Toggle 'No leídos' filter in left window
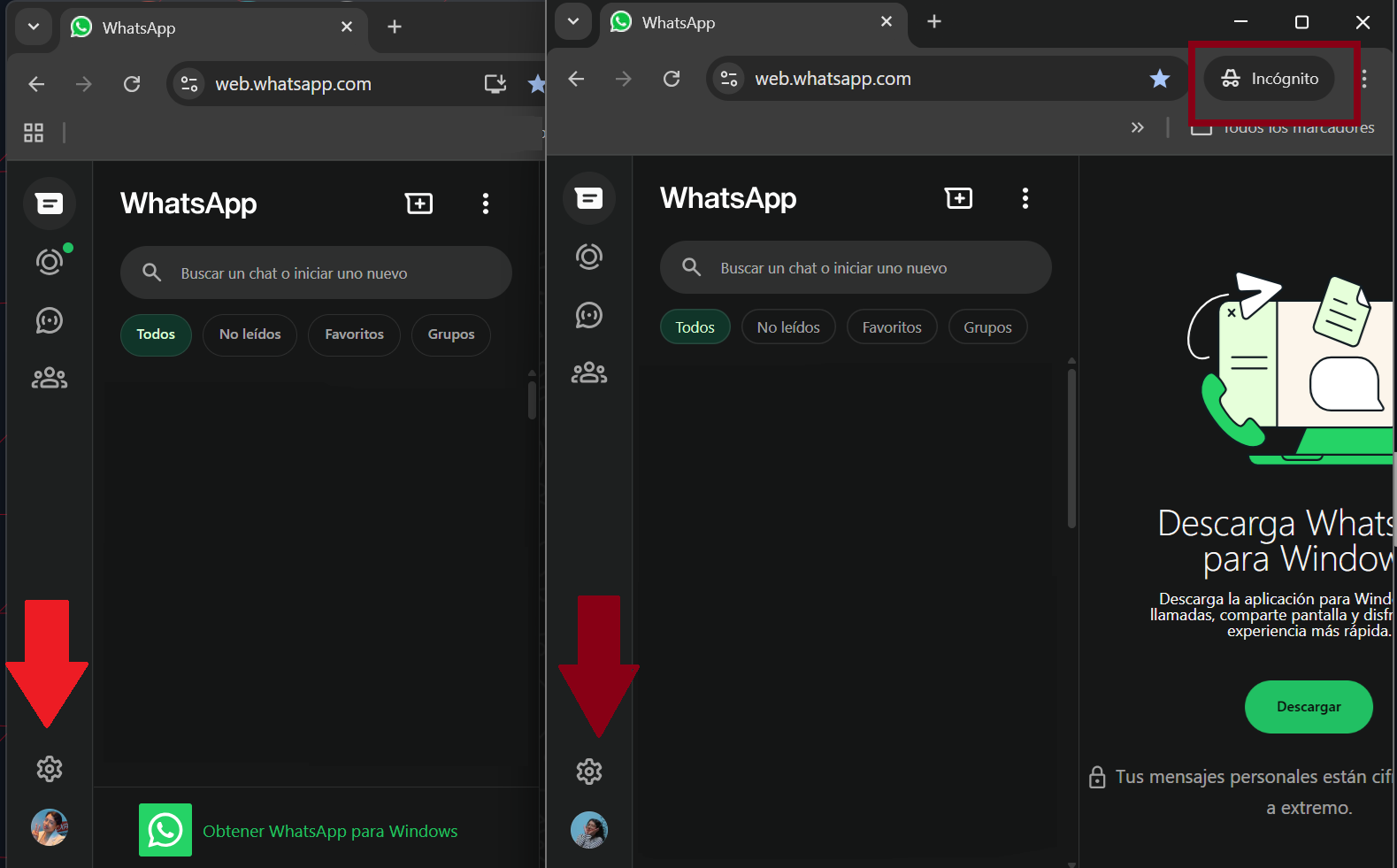Screen dimensions: 1397x868 pyautogui.click(x=249, y=334)
